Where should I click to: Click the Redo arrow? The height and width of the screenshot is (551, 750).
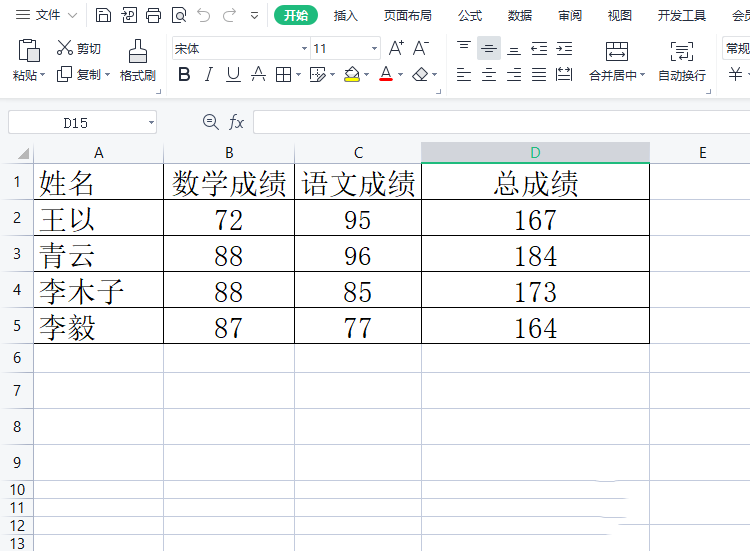230,15
